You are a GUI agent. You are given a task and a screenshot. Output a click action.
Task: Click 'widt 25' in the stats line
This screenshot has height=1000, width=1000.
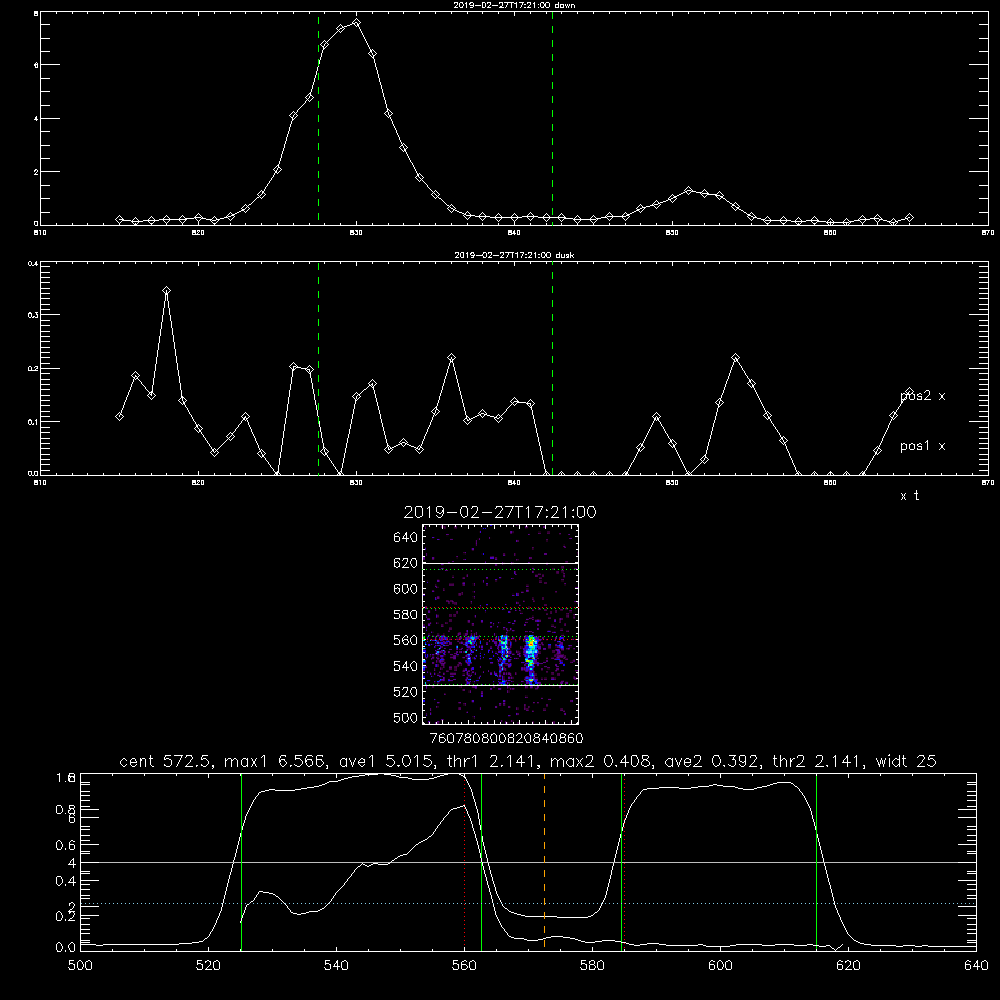[906, 761]
